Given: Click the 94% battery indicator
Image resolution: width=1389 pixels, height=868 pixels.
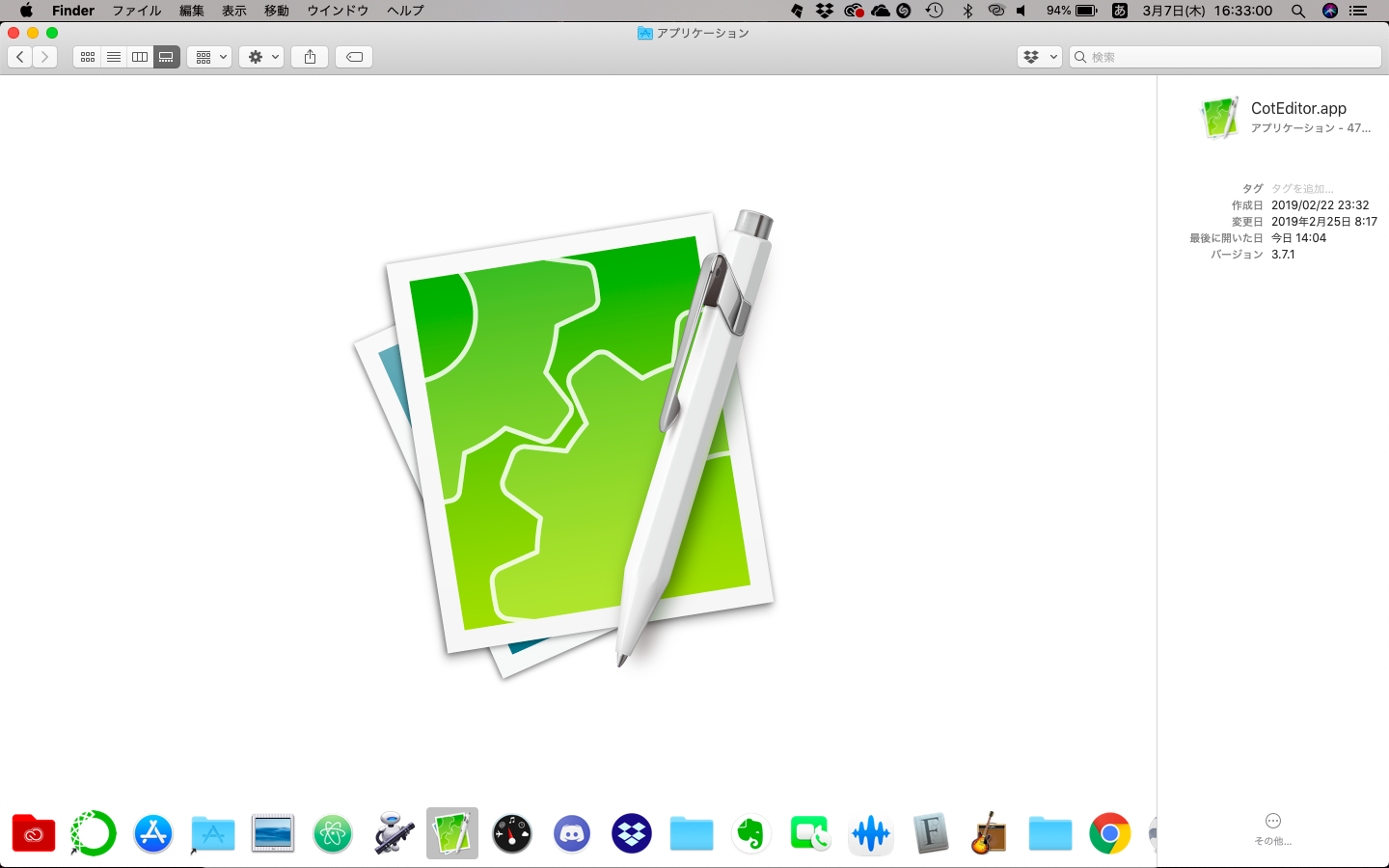Looking at the screenshot, I should coord(1072,11).
